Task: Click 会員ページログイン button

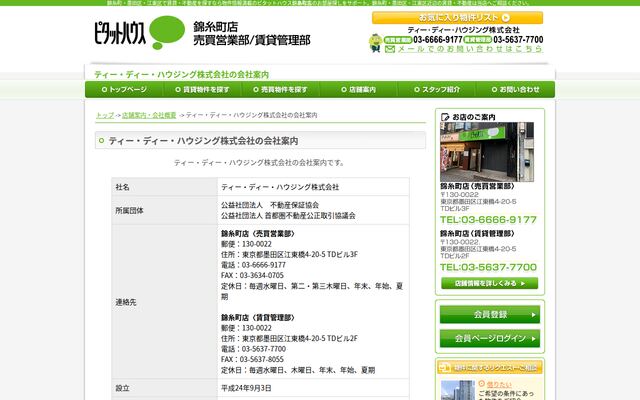Action: pos(490,338)
